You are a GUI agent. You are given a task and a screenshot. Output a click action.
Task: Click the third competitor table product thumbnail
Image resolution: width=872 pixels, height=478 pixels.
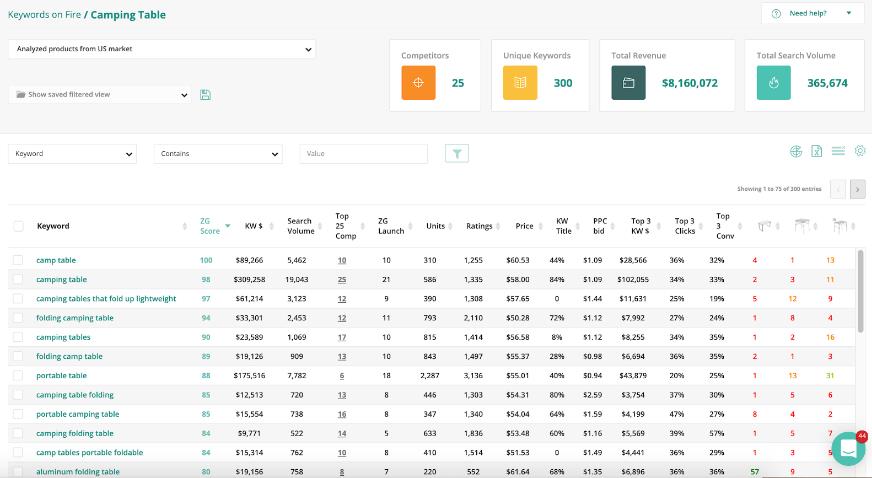tap(840, 226)
